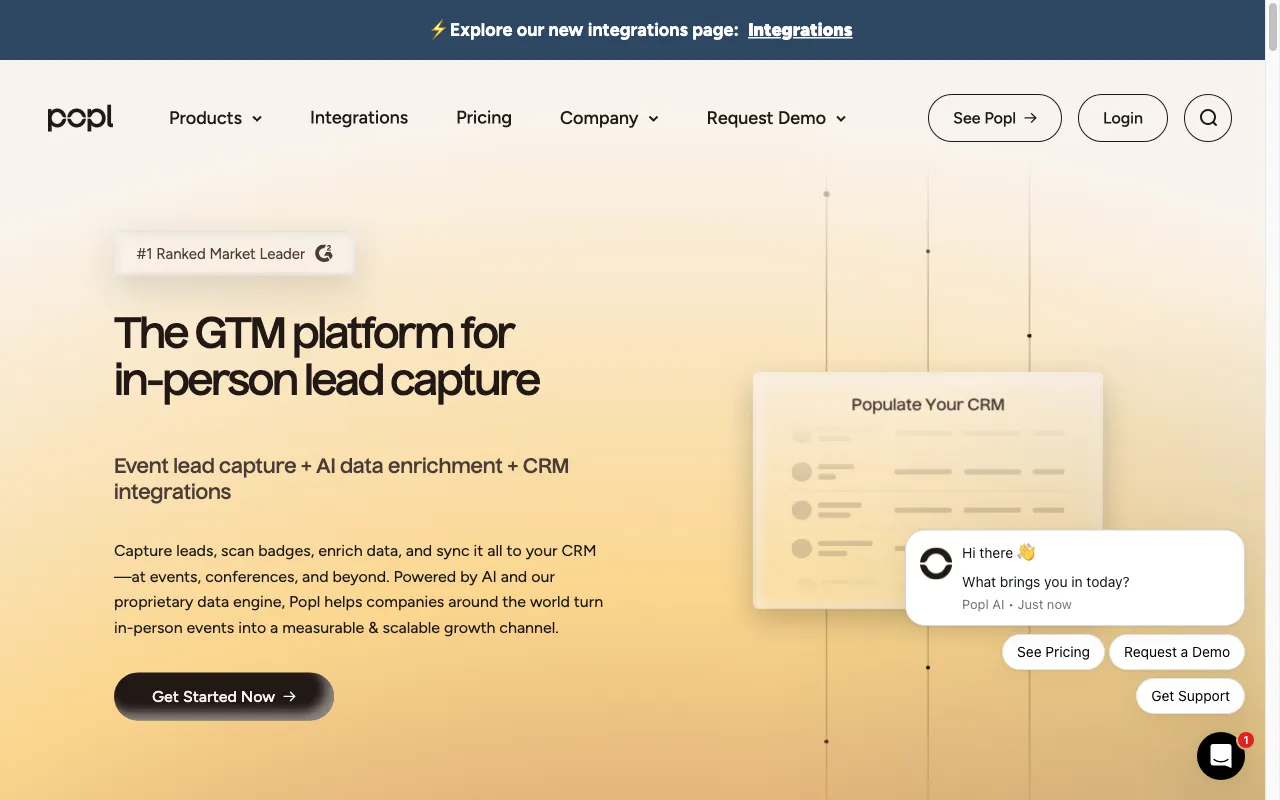Open the search magnifier icon button
1280x800 pixels.
click(x=1208, y=118)
